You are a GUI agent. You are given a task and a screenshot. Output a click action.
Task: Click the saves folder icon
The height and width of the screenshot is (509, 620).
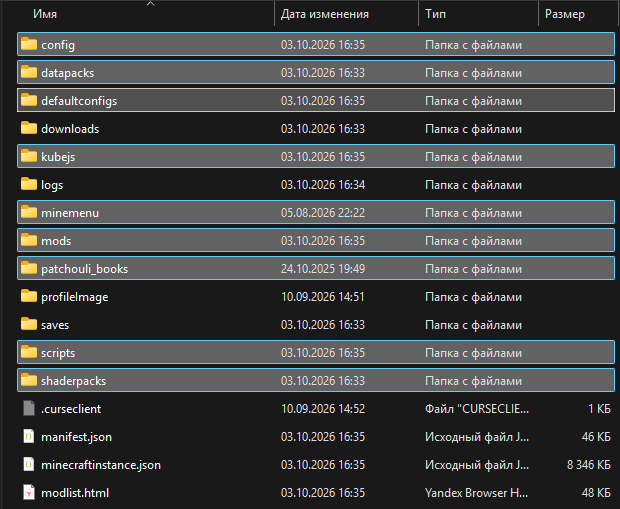tap(29, 324)
